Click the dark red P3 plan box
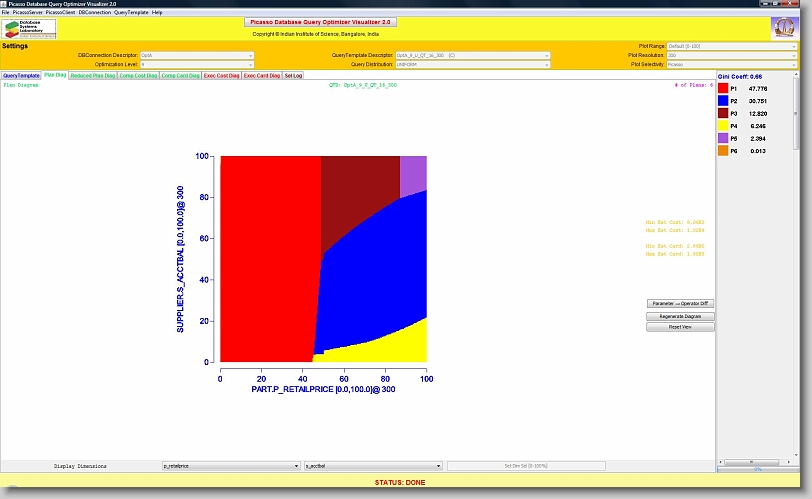The width and height of the screenshot is (812, 499). click(723, 113)
